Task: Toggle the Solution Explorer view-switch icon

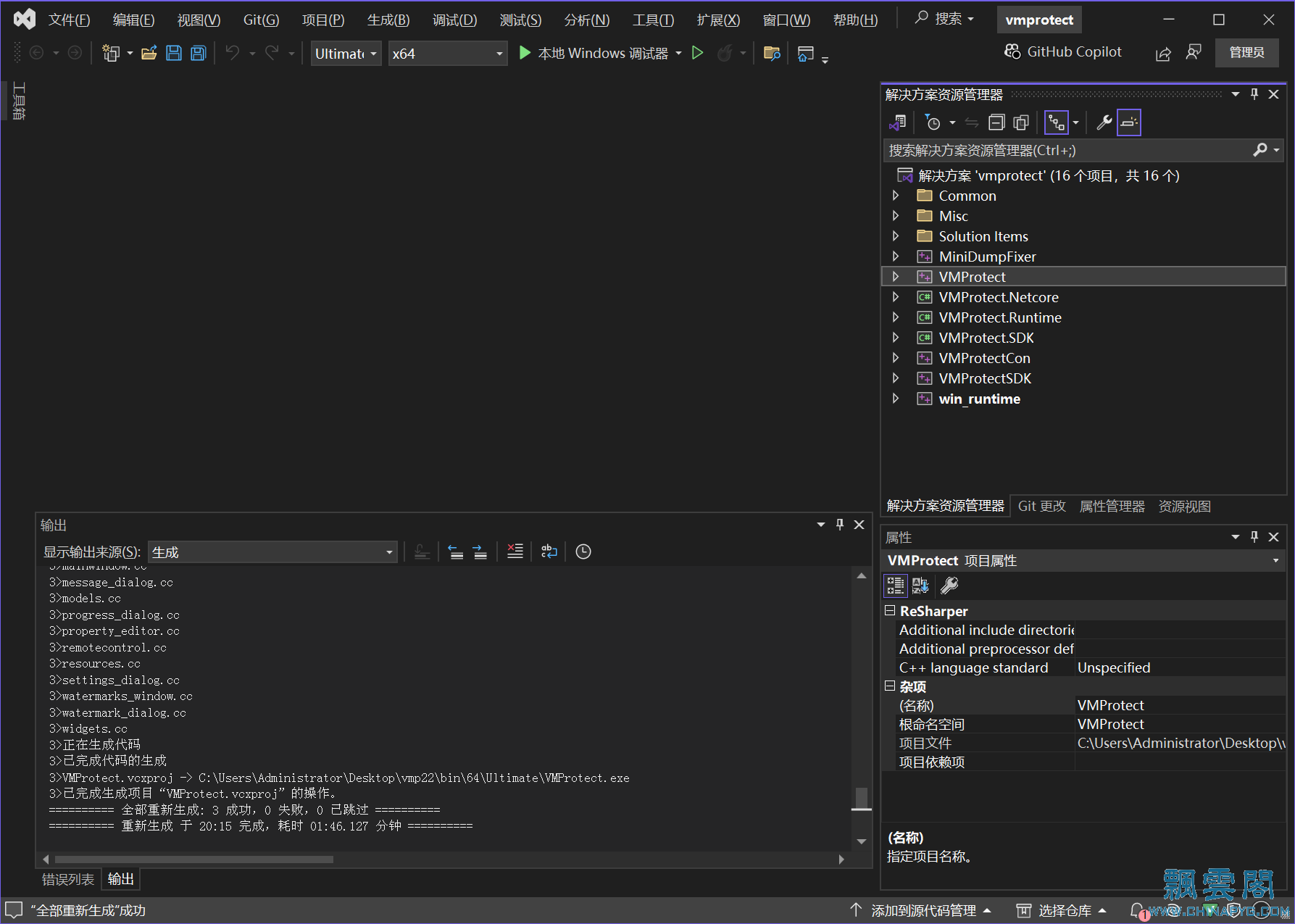Action: click(x=1057, y=122)
